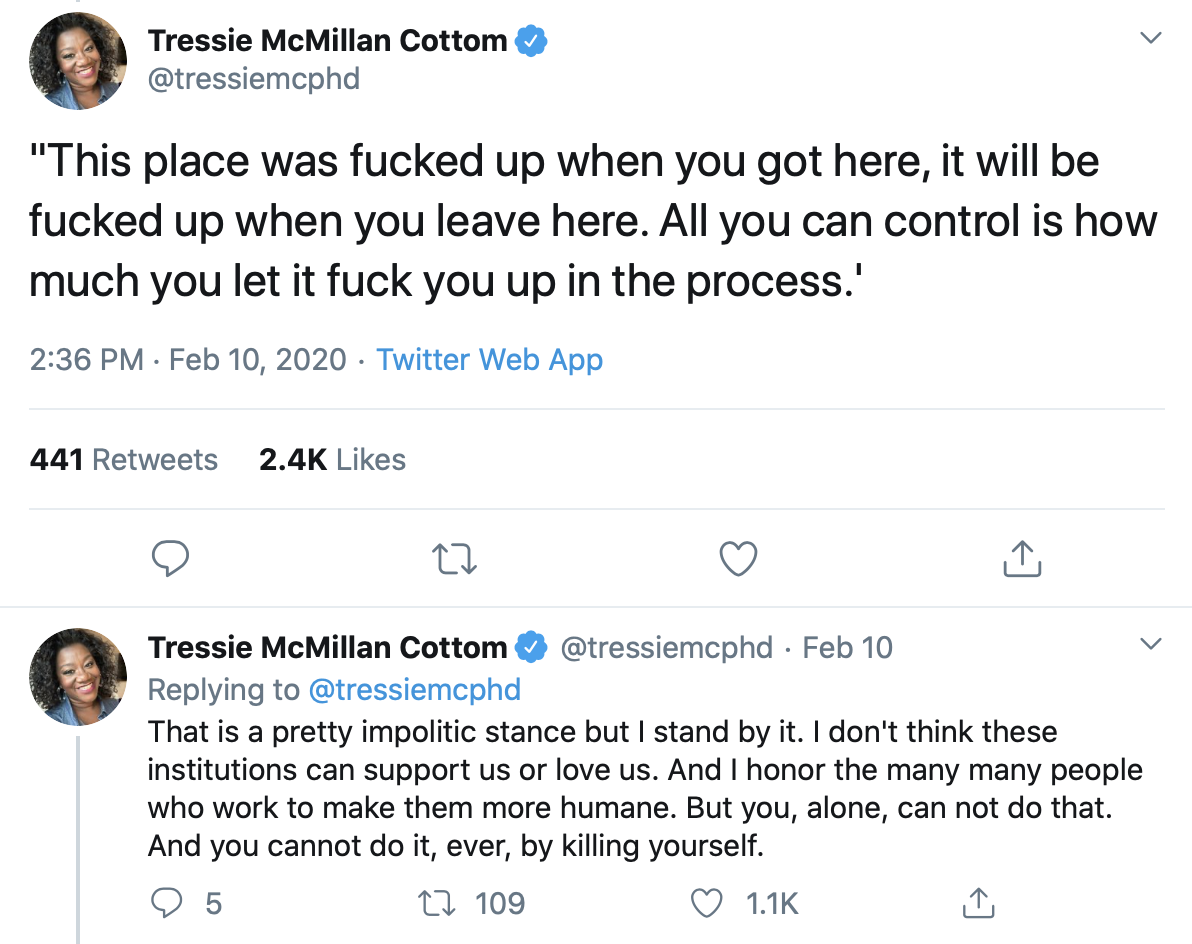Click the retweet icon on the main tweet

tap(454, 558)
